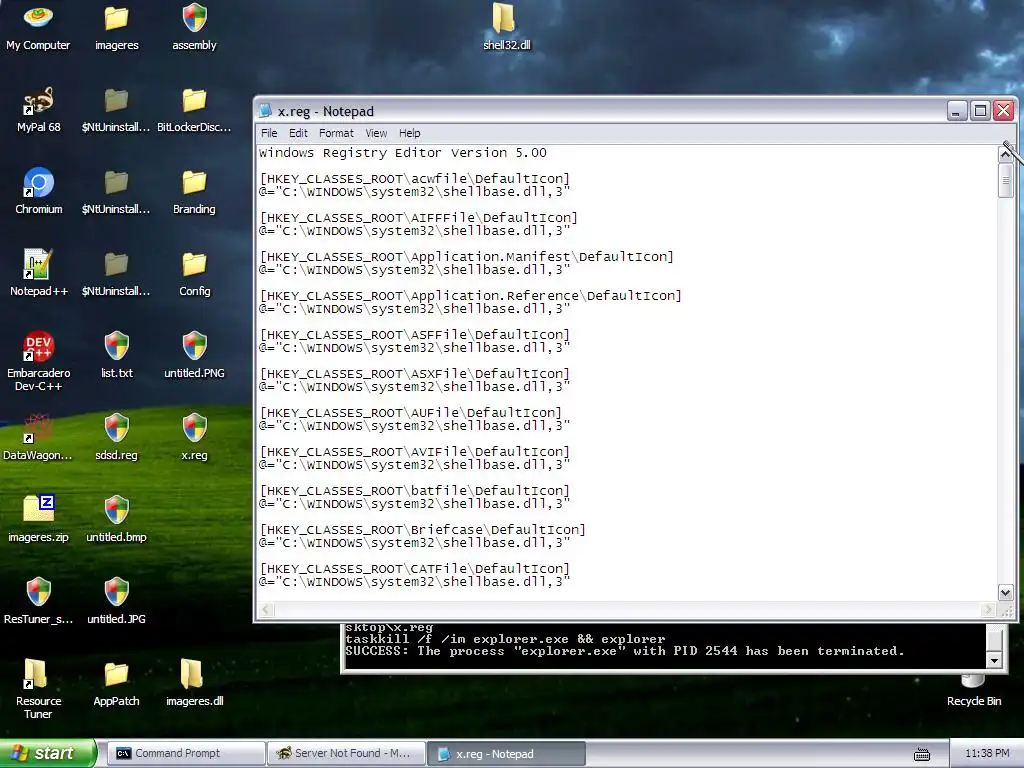The image size is (1024, 768).
Task: Click the 11:38 PM system clock
Action: point(987,754)
